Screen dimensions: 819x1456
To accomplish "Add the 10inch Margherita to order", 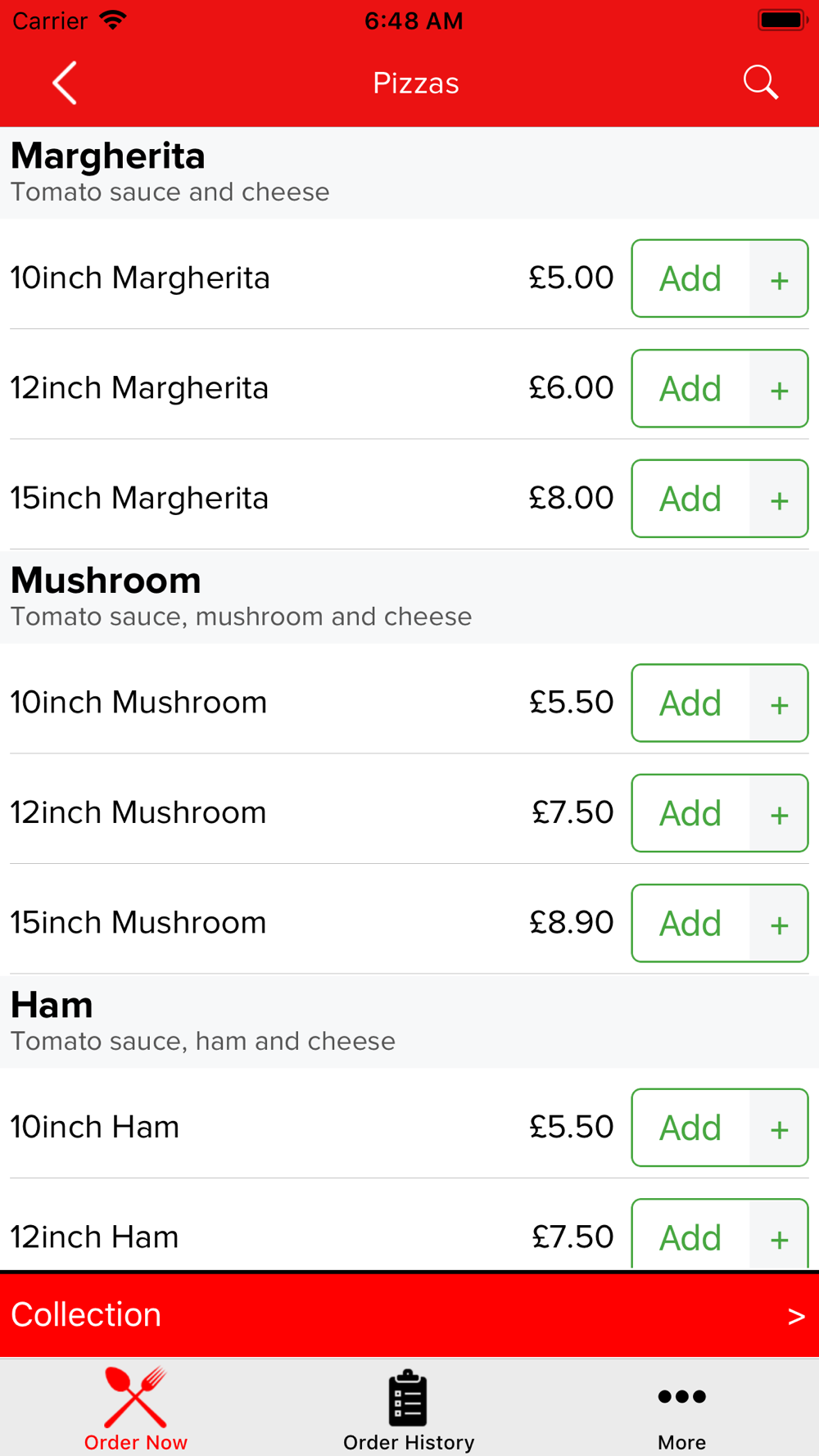I will click(690, 279).
